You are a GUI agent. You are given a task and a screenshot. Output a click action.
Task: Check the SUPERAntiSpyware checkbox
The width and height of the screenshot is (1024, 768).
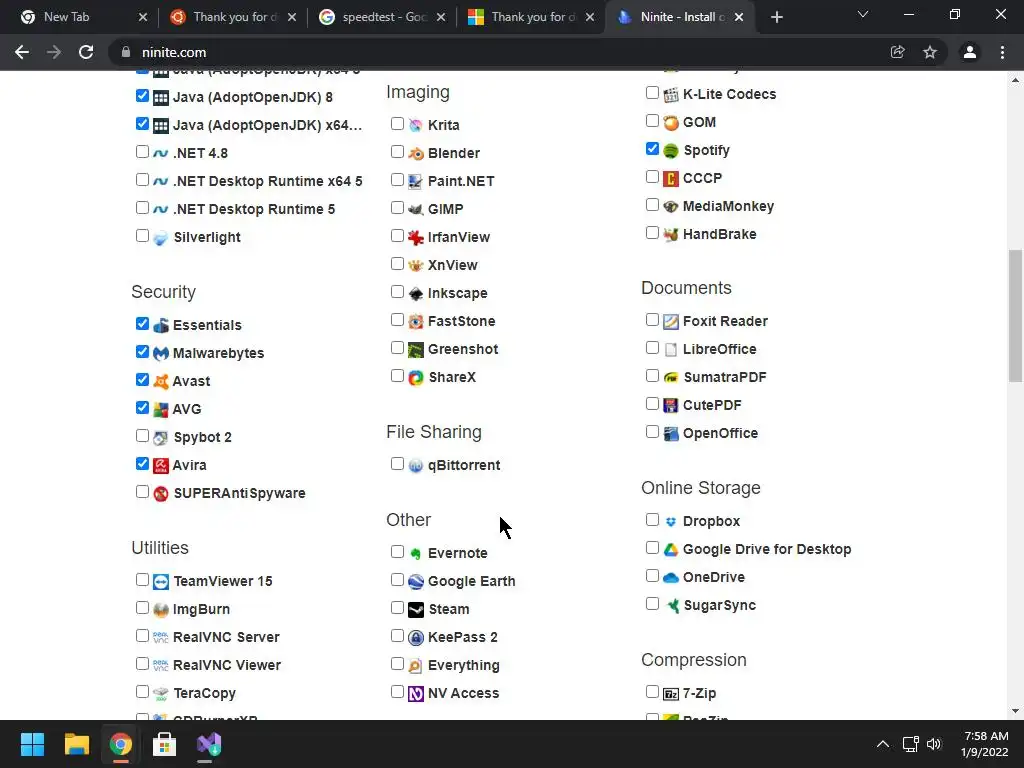point(142,492)
